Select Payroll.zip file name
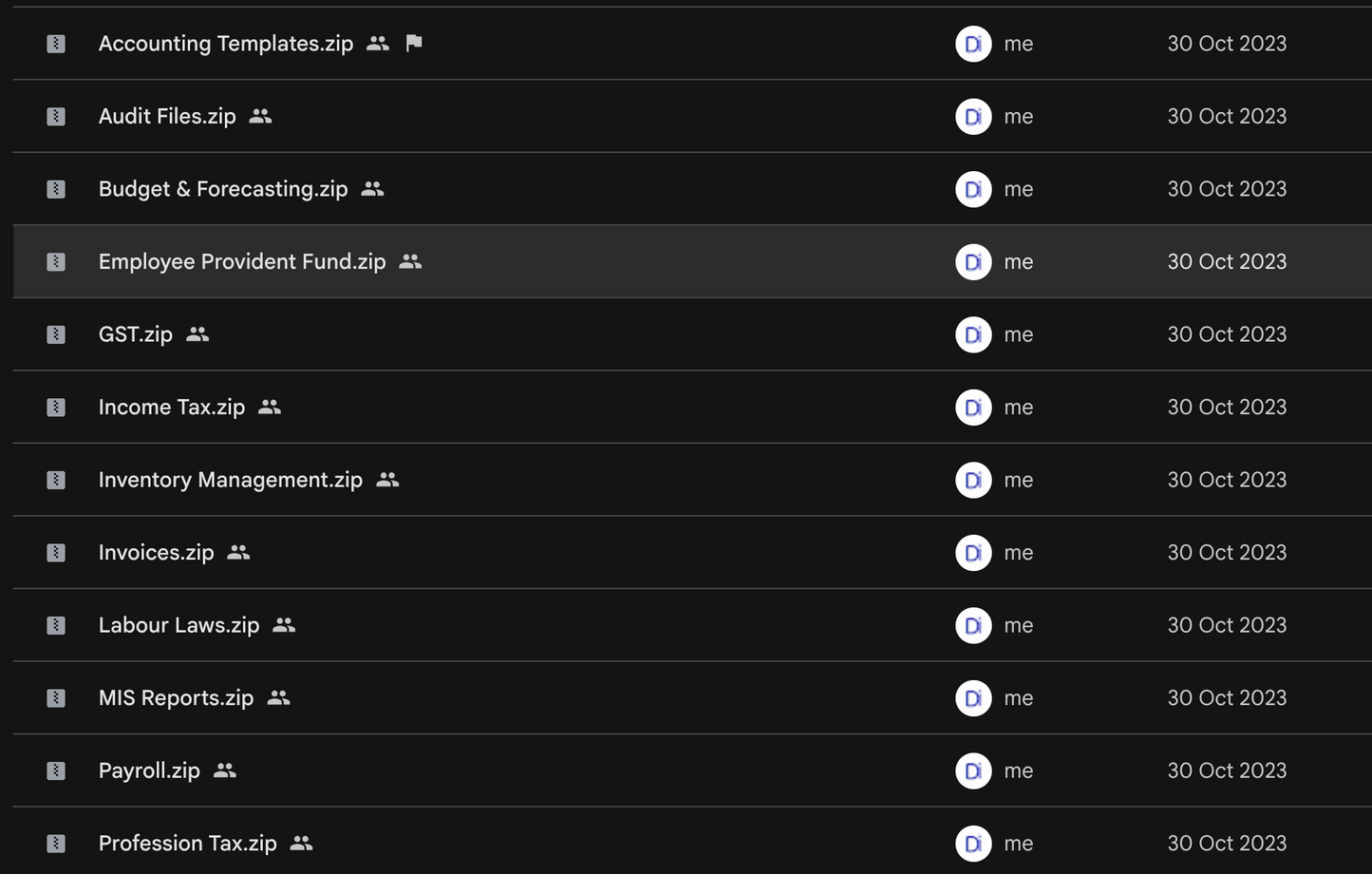The image size is (1372, 874). click(x=149, y=770)
